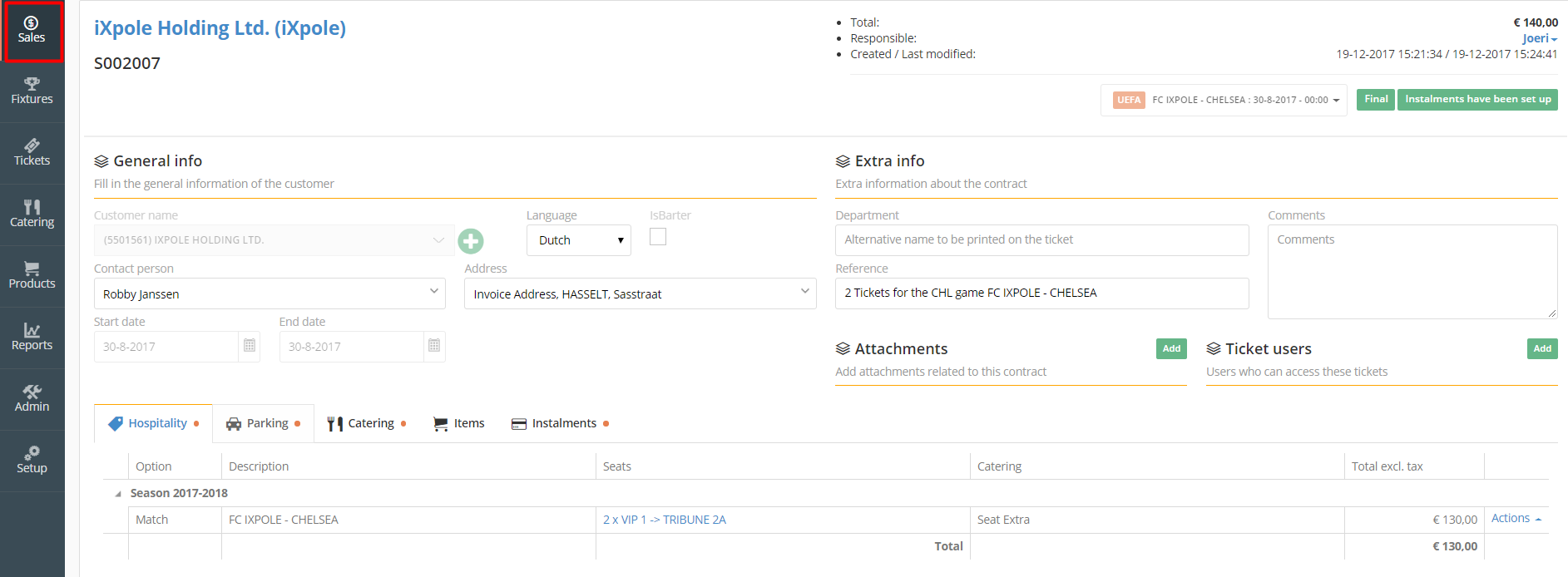Open the End date calendar picker
The image size is (1568, 577).
[x=434, y=346]
